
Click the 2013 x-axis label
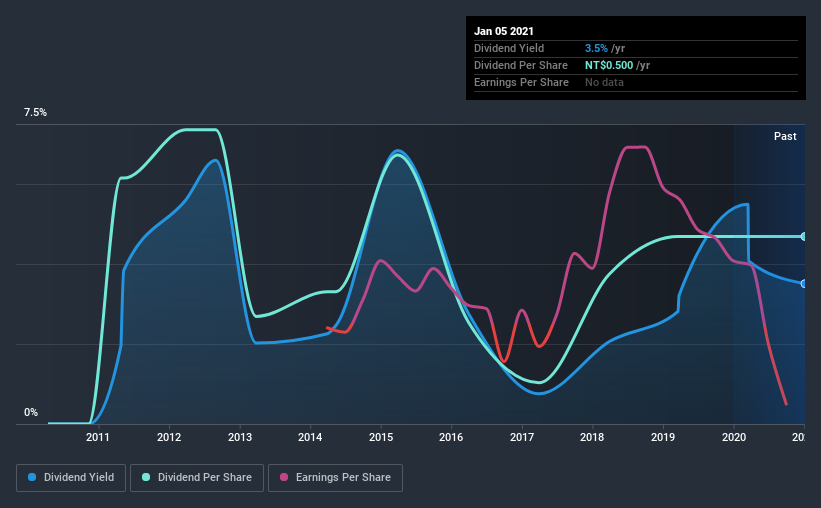240,437
